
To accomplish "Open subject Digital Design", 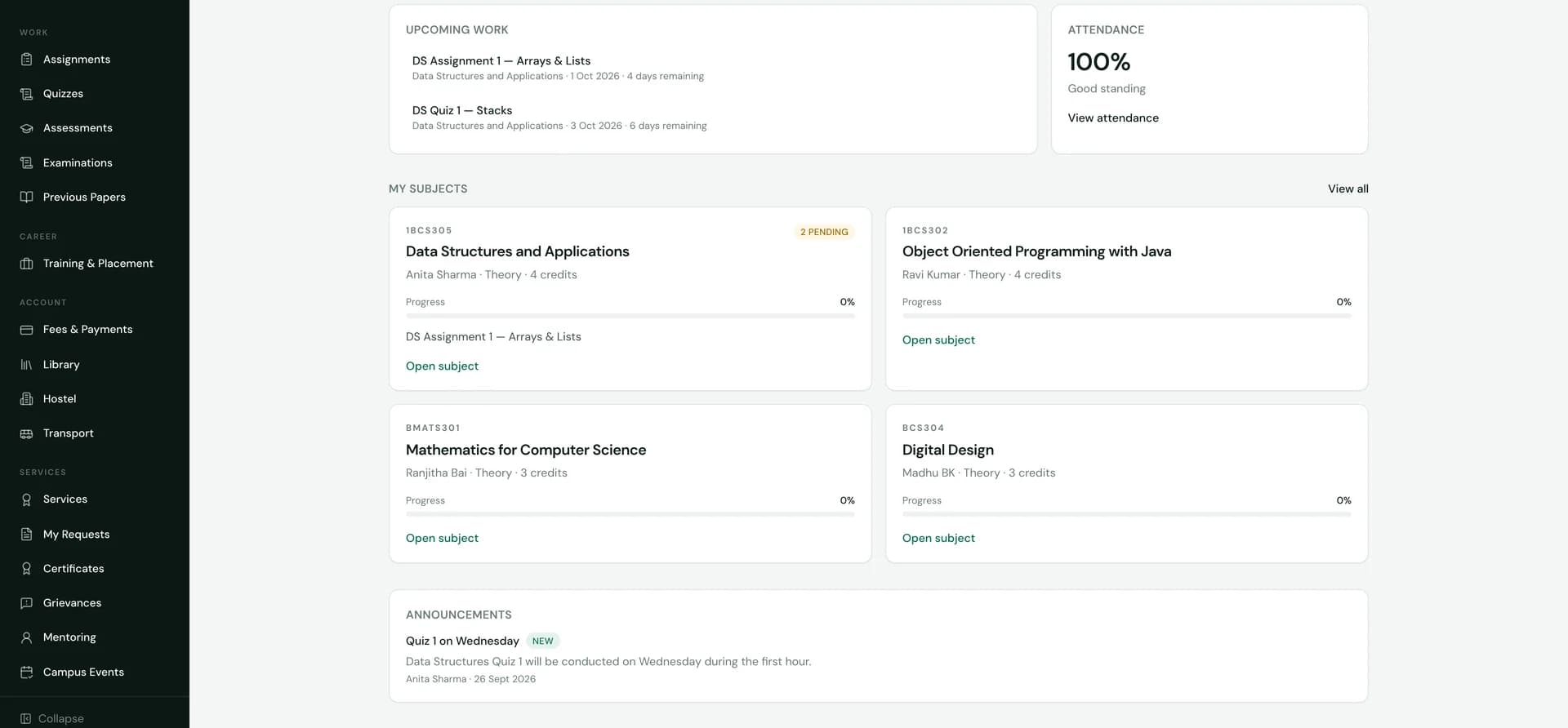I will 938,539.
